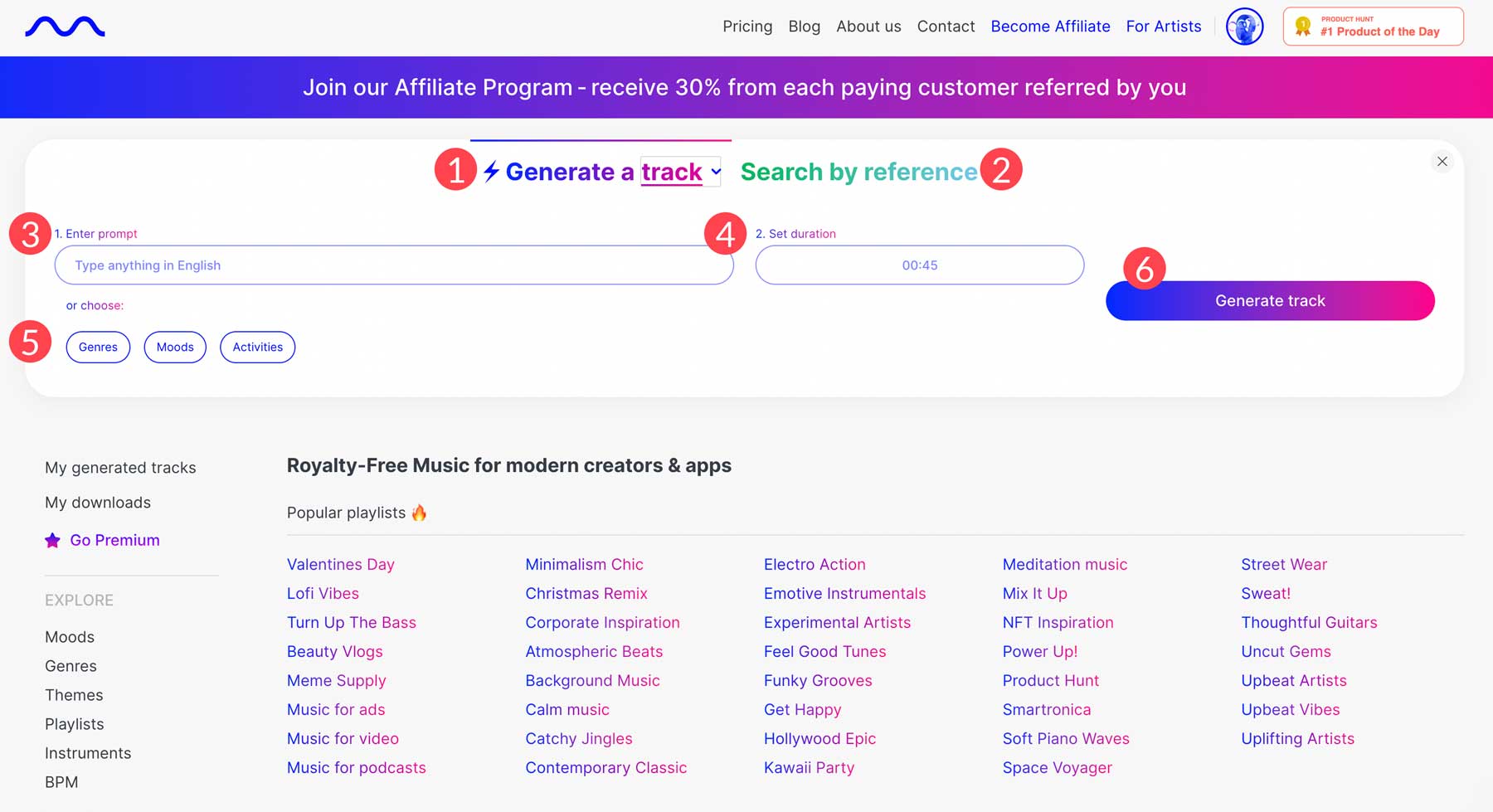Select the Moods chip under the prompt

(174, 347)
